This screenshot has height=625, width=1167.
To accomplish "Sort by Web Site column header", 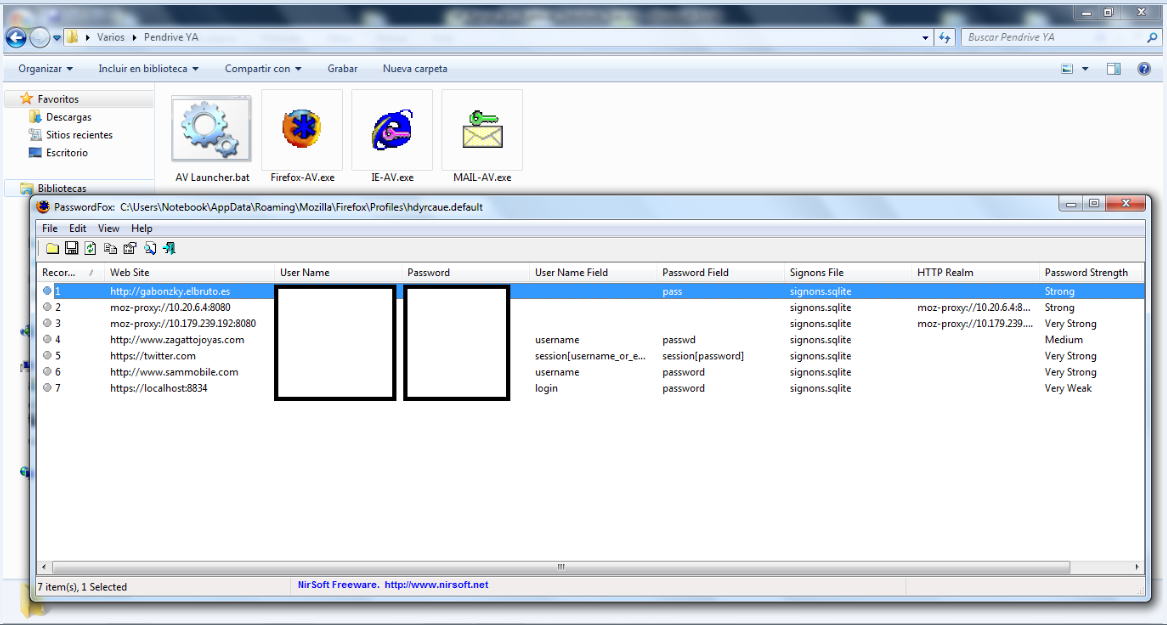I will (x=189, y=272).
